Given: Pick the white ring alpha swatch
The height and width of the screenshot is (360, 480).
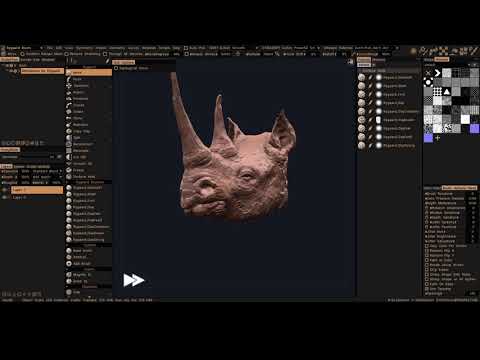Looking at the screenshot, I should coord(428,82).
